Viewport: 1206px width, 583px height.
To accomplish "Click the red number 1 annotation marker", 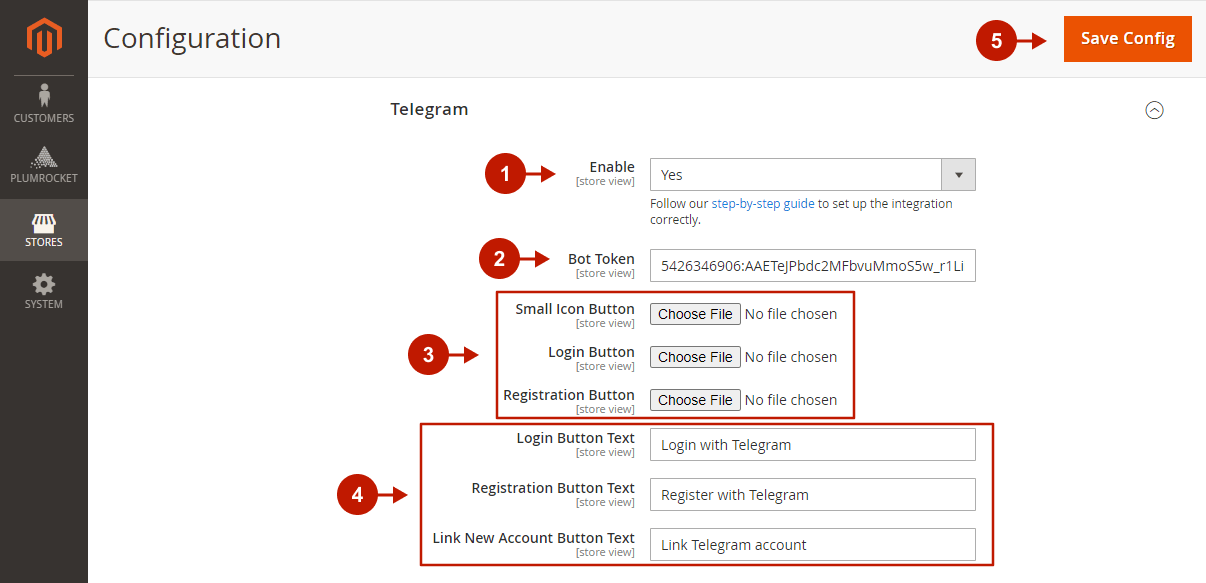I will coord(505,174).
